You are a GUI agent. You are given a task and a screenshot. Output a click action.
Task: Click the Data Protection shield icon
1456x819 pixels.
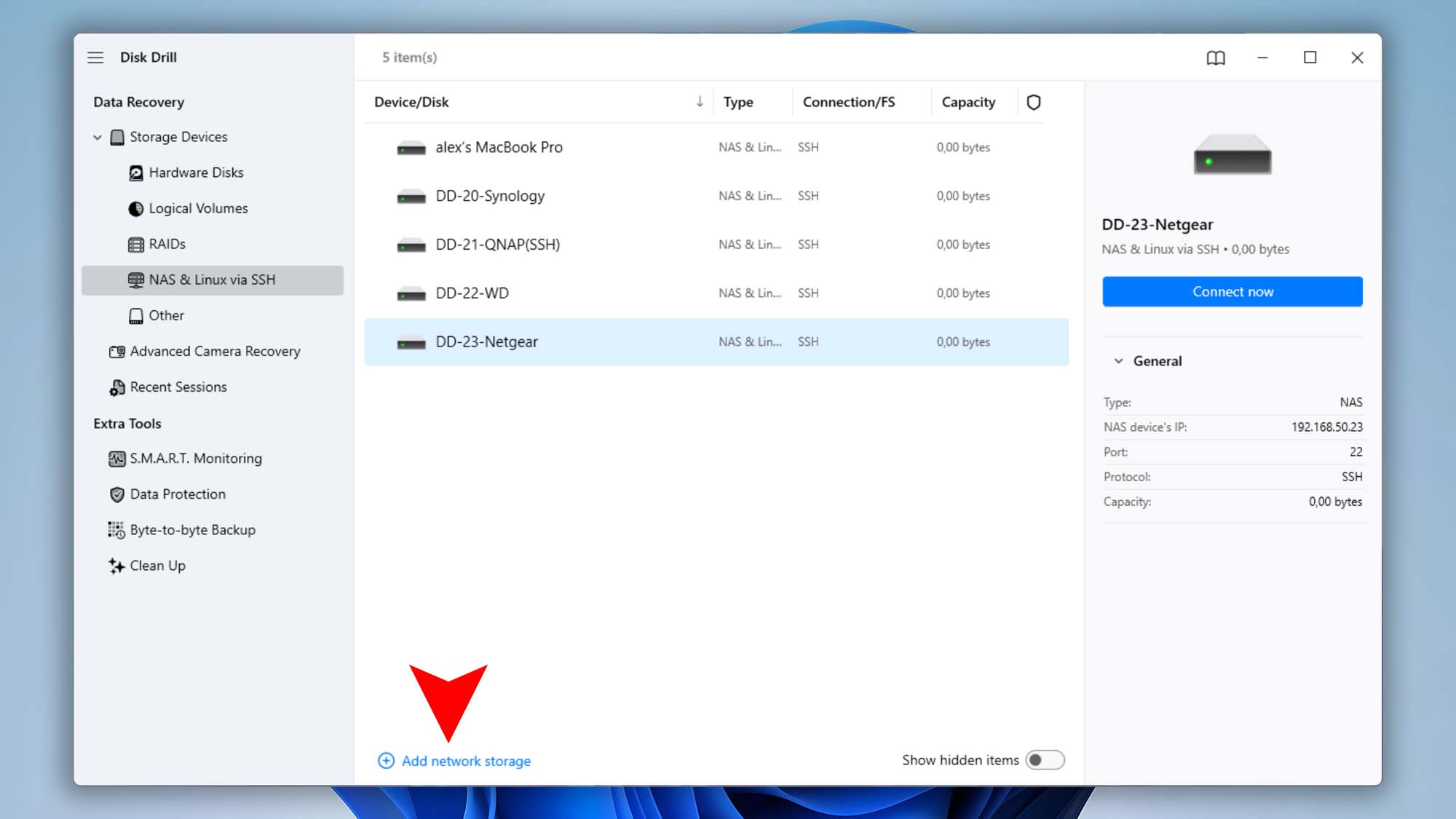117,494
